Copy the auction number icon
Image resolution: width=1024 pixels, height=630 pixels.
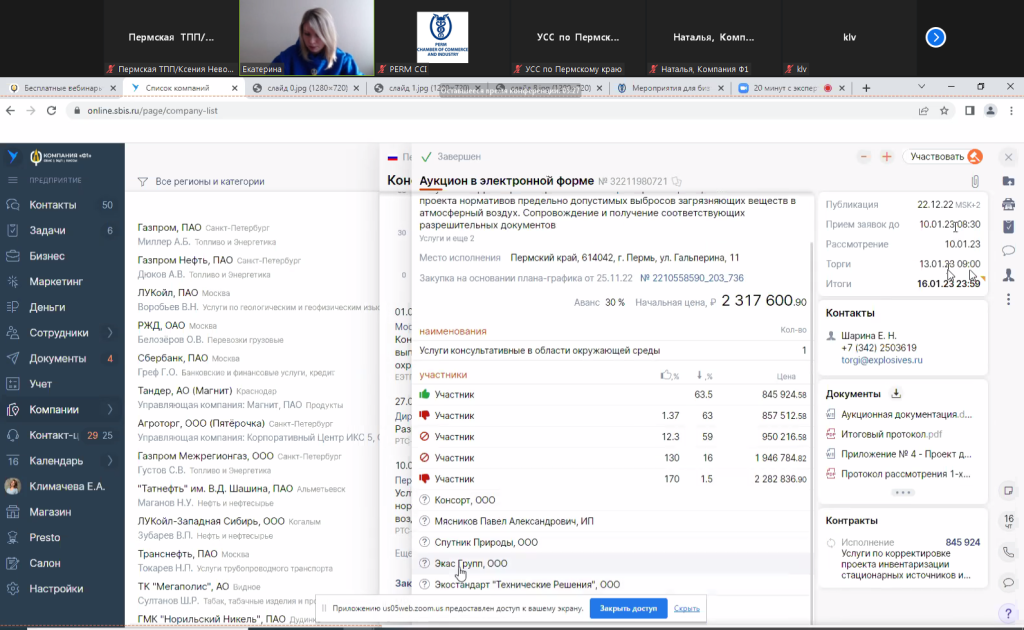click(x=677, y=181)
